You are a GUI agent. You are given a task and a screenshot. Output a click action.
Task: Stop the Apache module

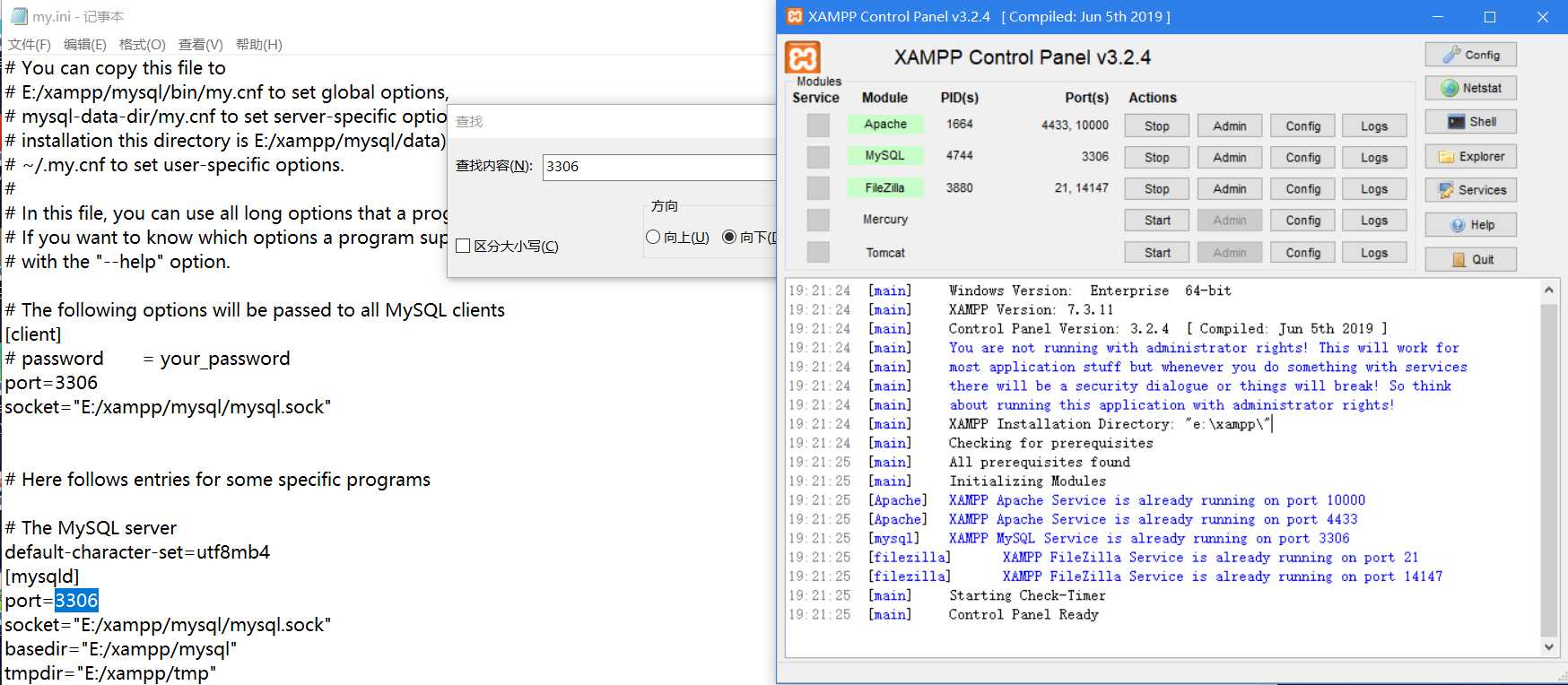[x=1157, y=126]
